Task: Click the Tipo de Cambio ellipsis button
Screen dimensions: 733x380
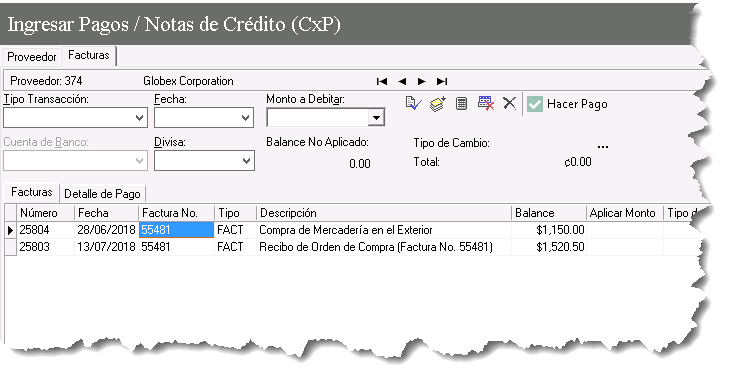Action: coord(603,146)
